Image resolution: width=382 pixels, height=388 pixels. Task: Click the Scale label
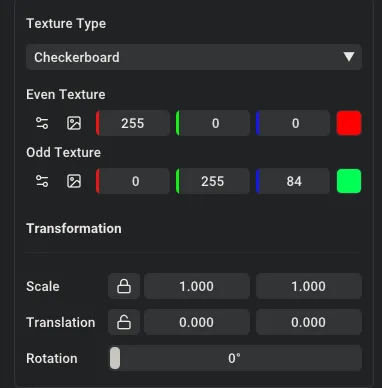click(43, 286)
